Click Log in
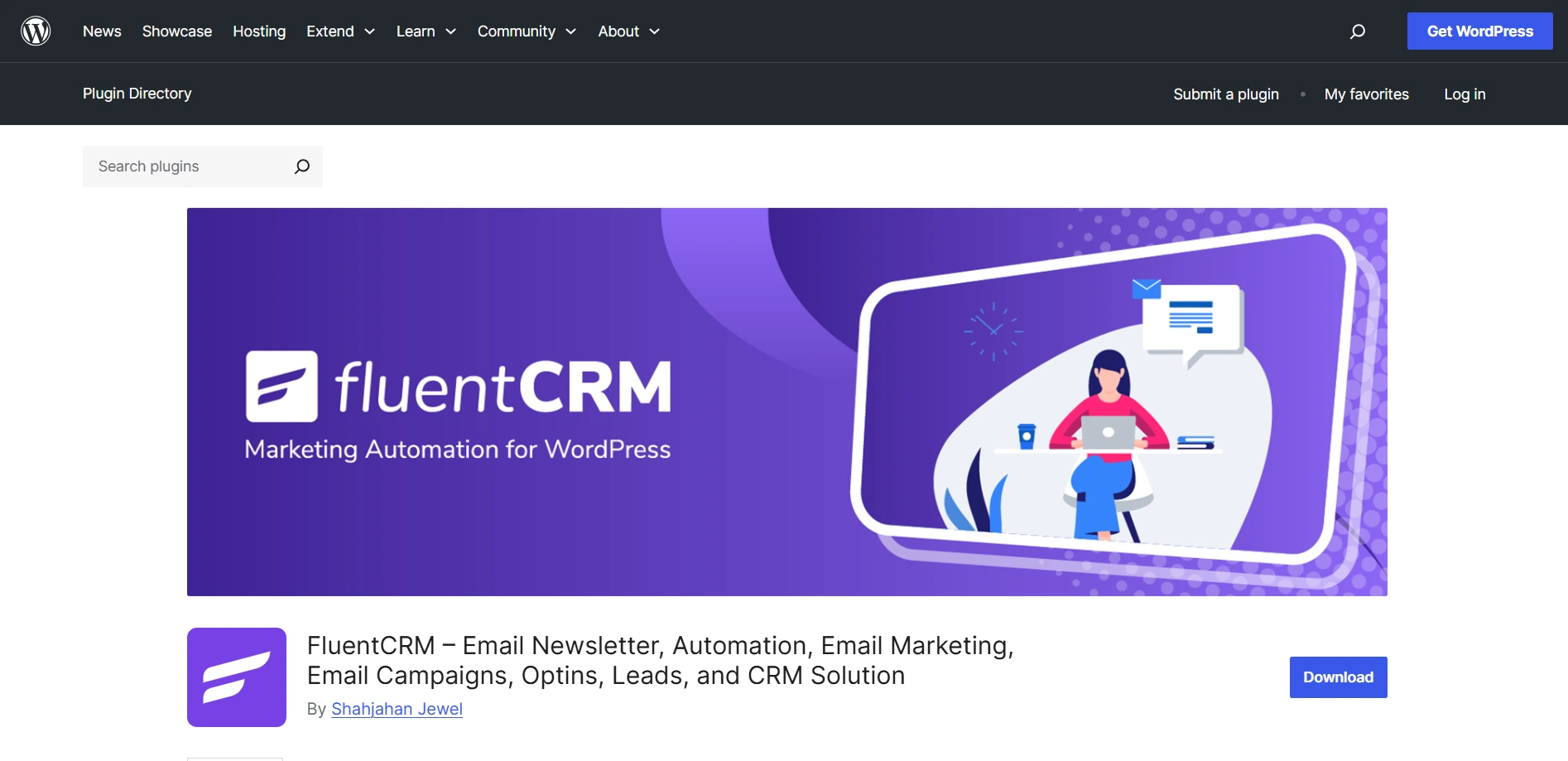This screenshot has width=1568, height=761. (1464, 94)
